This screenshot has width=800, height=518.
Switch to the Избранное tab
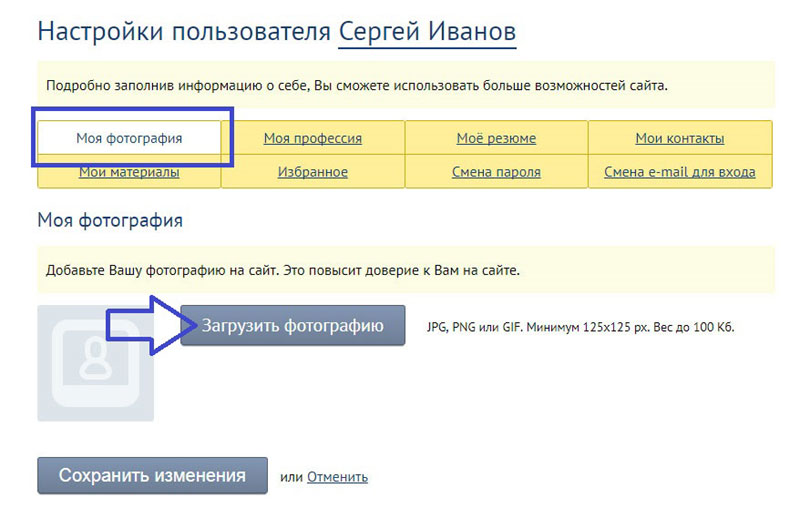312,172
